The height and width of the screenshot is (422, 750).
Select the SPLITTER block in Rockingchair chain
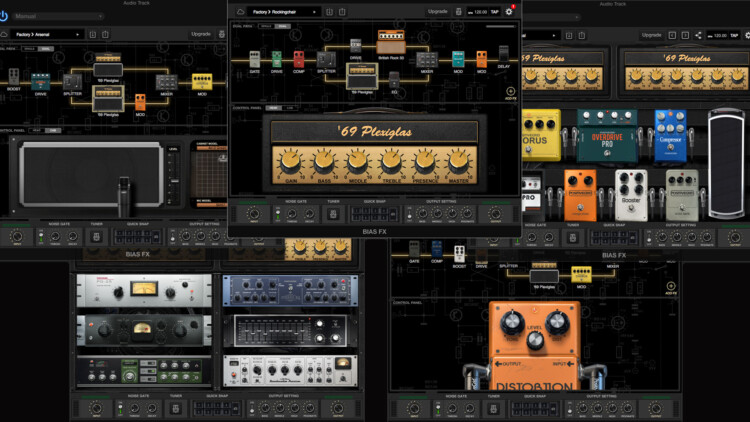326,60
